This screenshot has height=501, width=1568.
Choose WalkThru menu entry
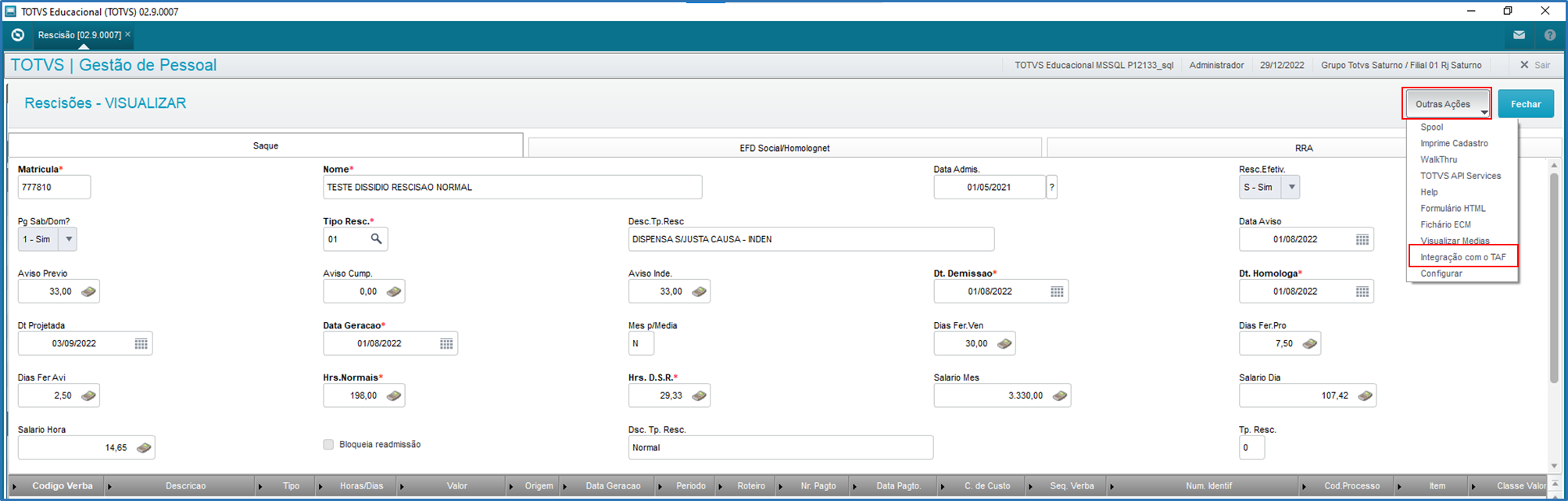pos(1438,159)
